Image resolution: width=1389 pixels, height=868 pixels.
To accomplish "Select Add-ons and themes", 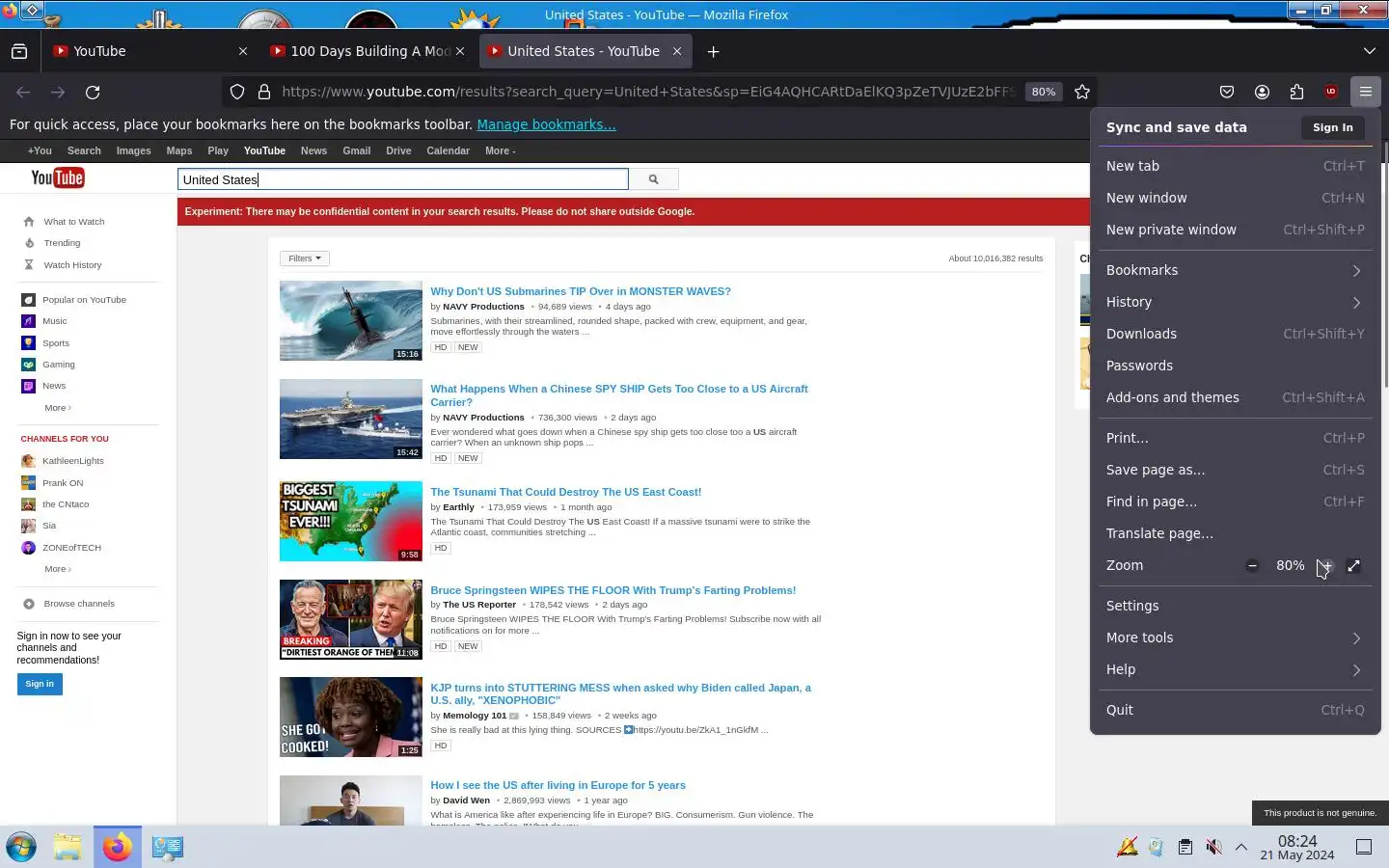I will (x=1235, y=397).
